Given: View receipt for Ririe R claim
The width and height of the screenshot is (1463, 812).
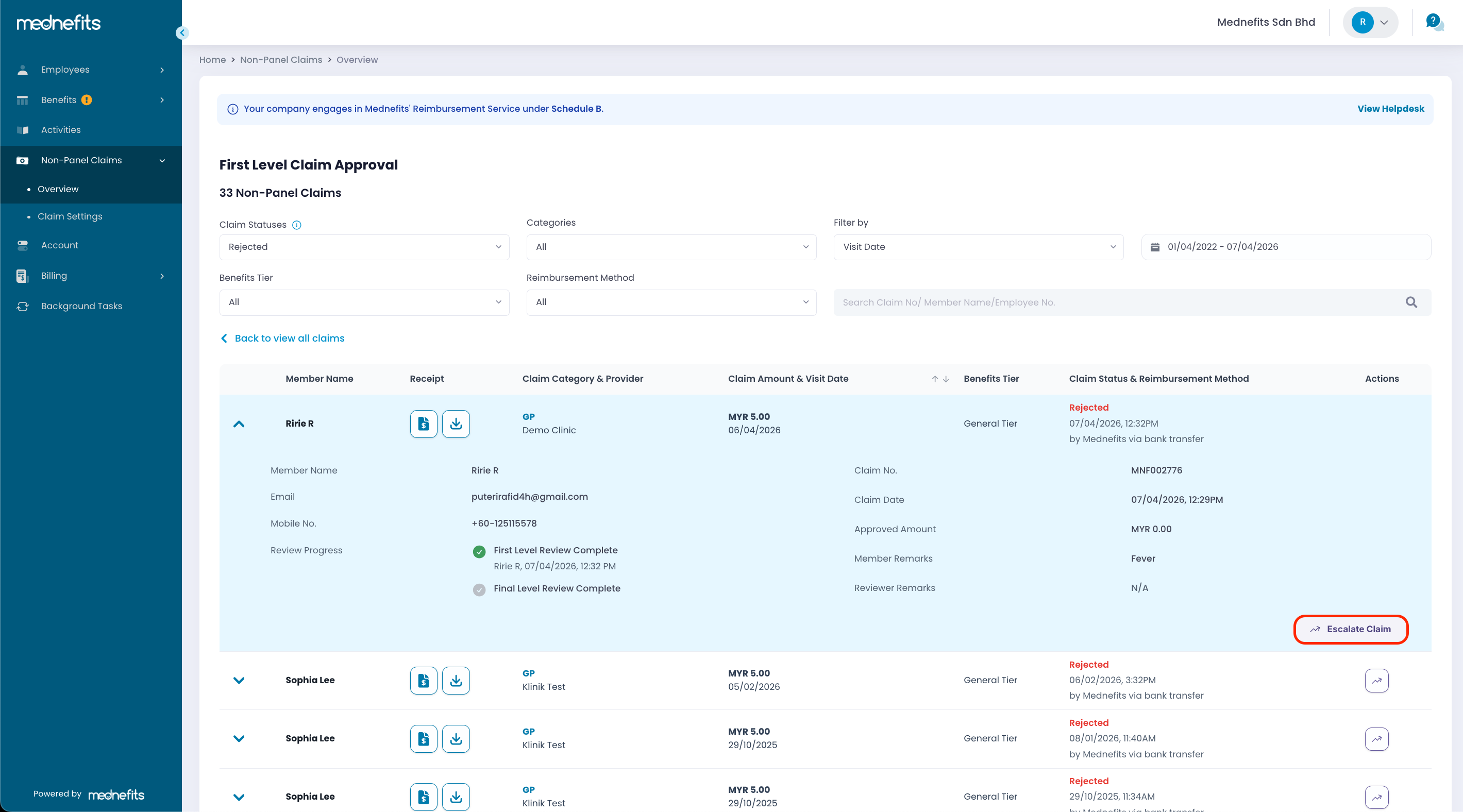Looking at the screenshot, I should pos(423,424).
